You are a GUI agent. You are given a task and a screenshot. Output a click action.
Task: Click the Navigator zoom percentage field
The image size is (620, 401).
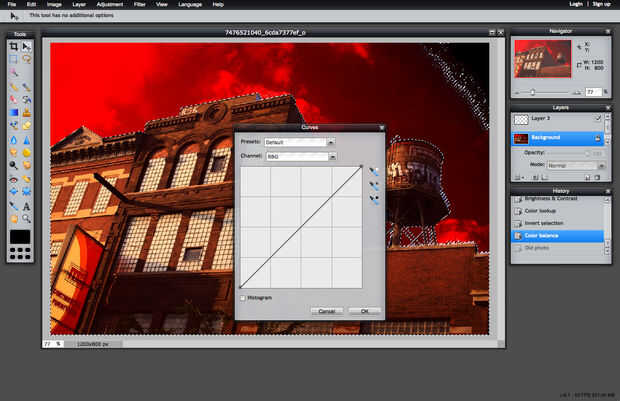[x=593, y=92]
